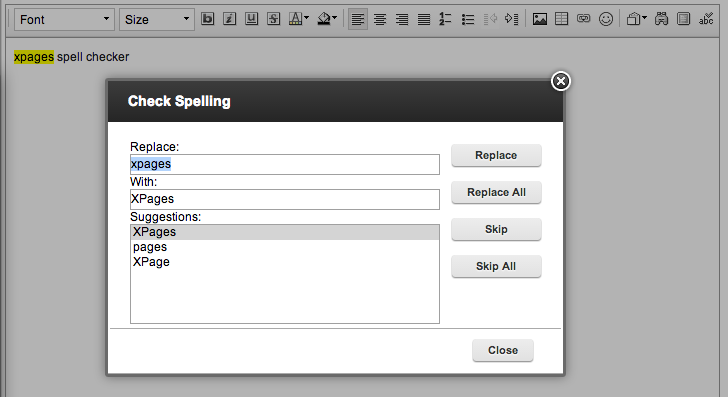Click the Skip button
The width and height of the screenshot is (728, 397).
point(496,229)
